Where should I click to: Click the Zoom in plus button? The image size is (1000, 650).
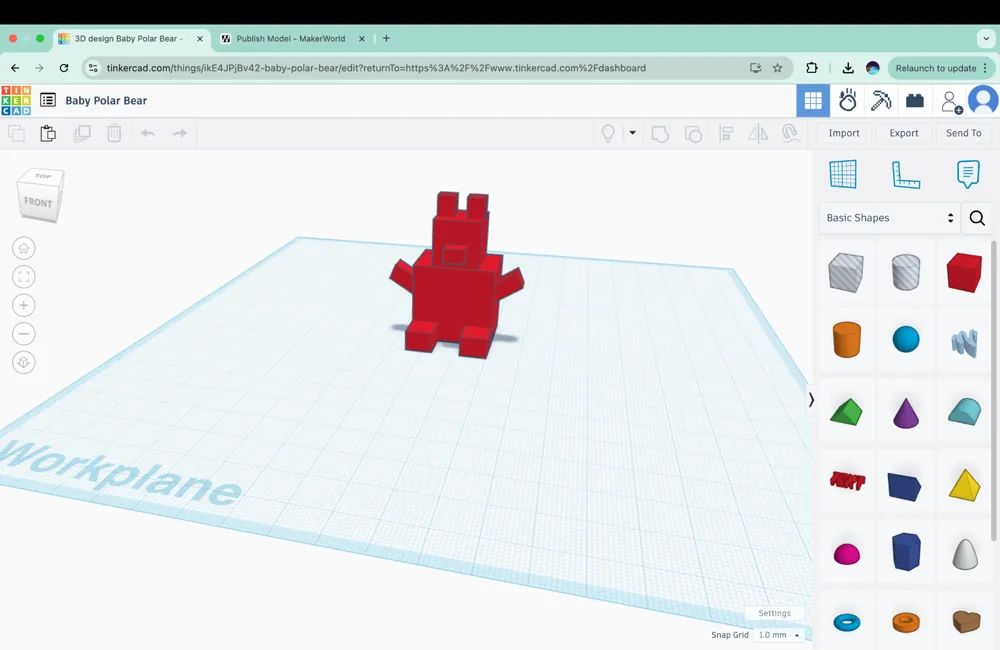pyautogui.click(x=24, y=306)
